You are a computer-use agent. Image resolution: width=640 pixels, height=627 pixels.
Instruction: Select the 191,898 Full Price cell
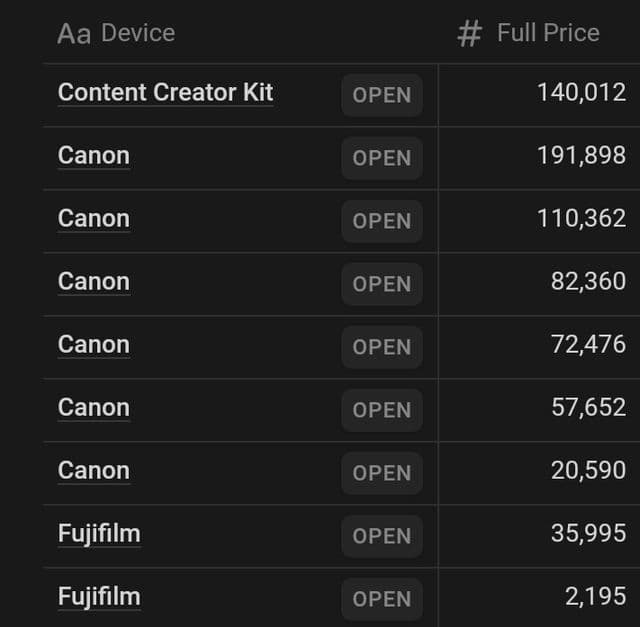(x=539, y=158)
